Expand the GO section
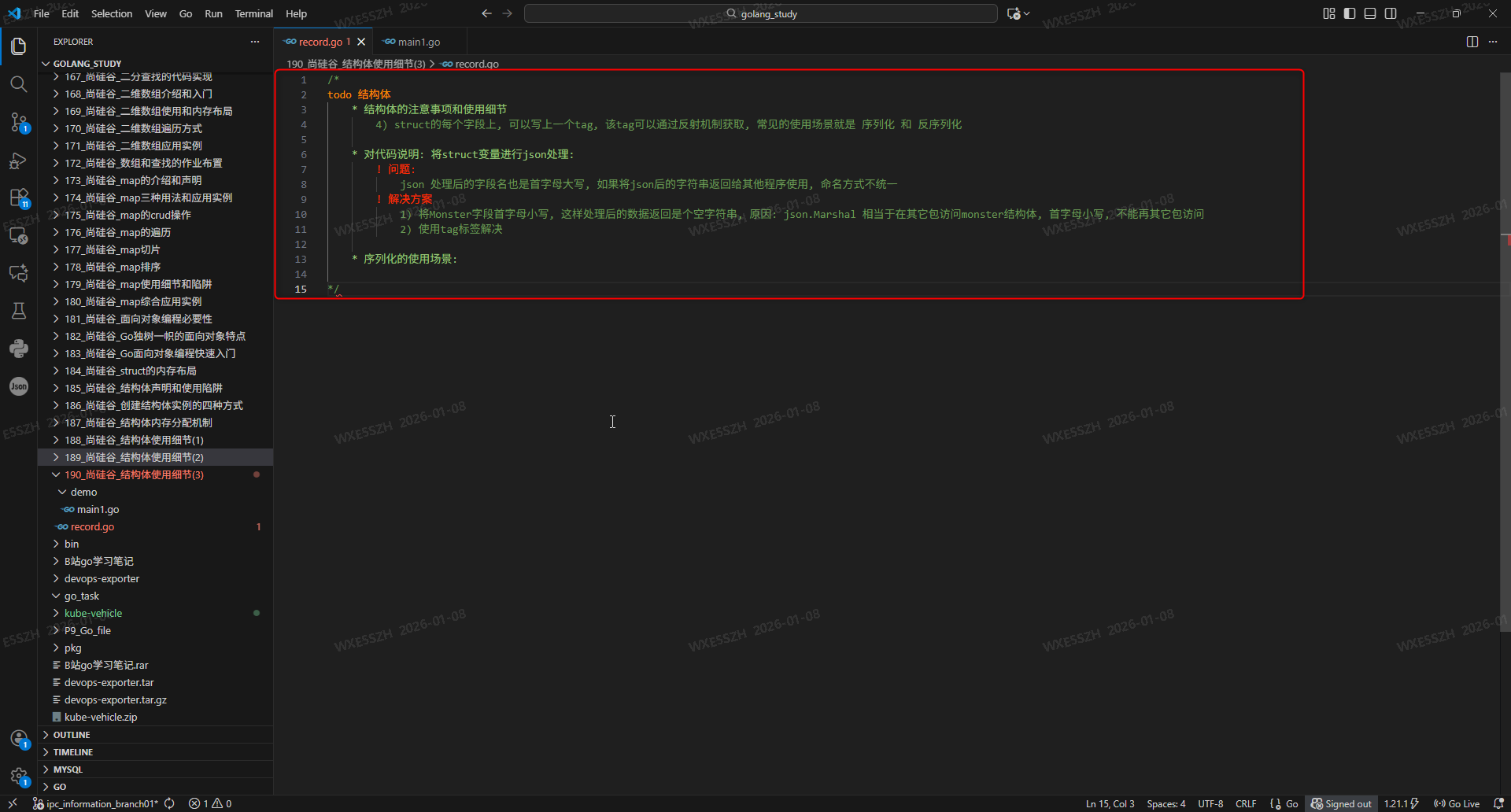Image resolution: width=1511 pixels, height=812 pixels. 156,787
